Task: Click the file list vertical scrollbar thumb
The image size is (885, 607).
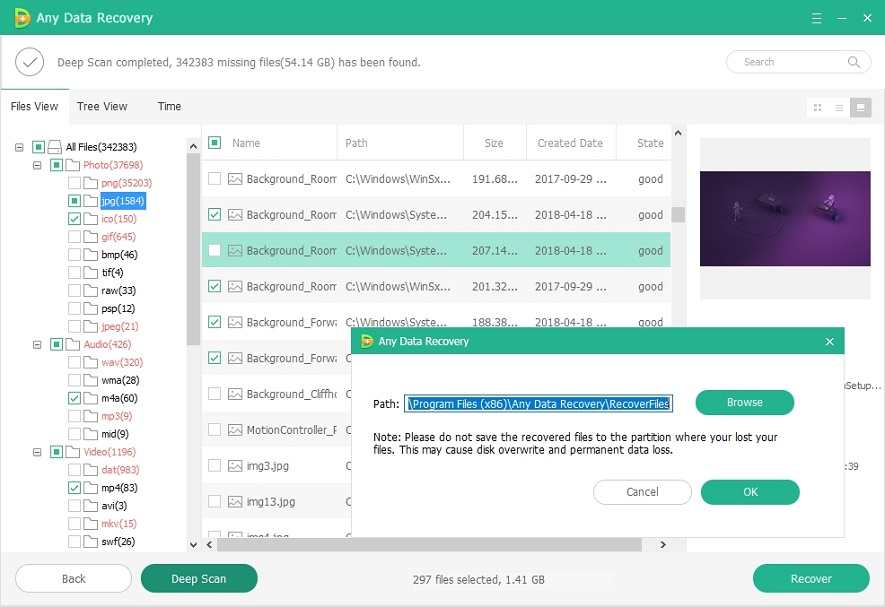Action: point(678,215)
